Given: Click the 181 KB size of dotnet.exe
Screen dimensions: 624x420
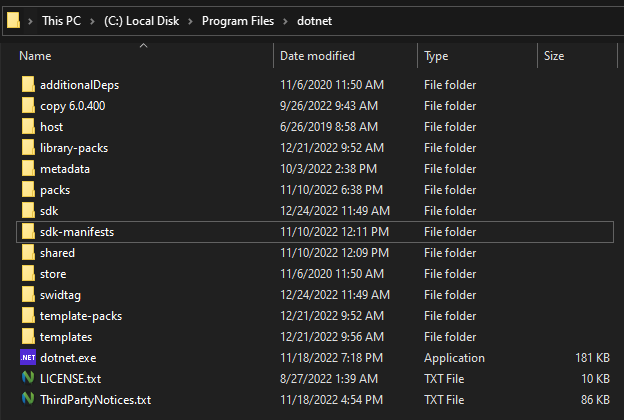Looking at the screenshot, I should [592, 358].
